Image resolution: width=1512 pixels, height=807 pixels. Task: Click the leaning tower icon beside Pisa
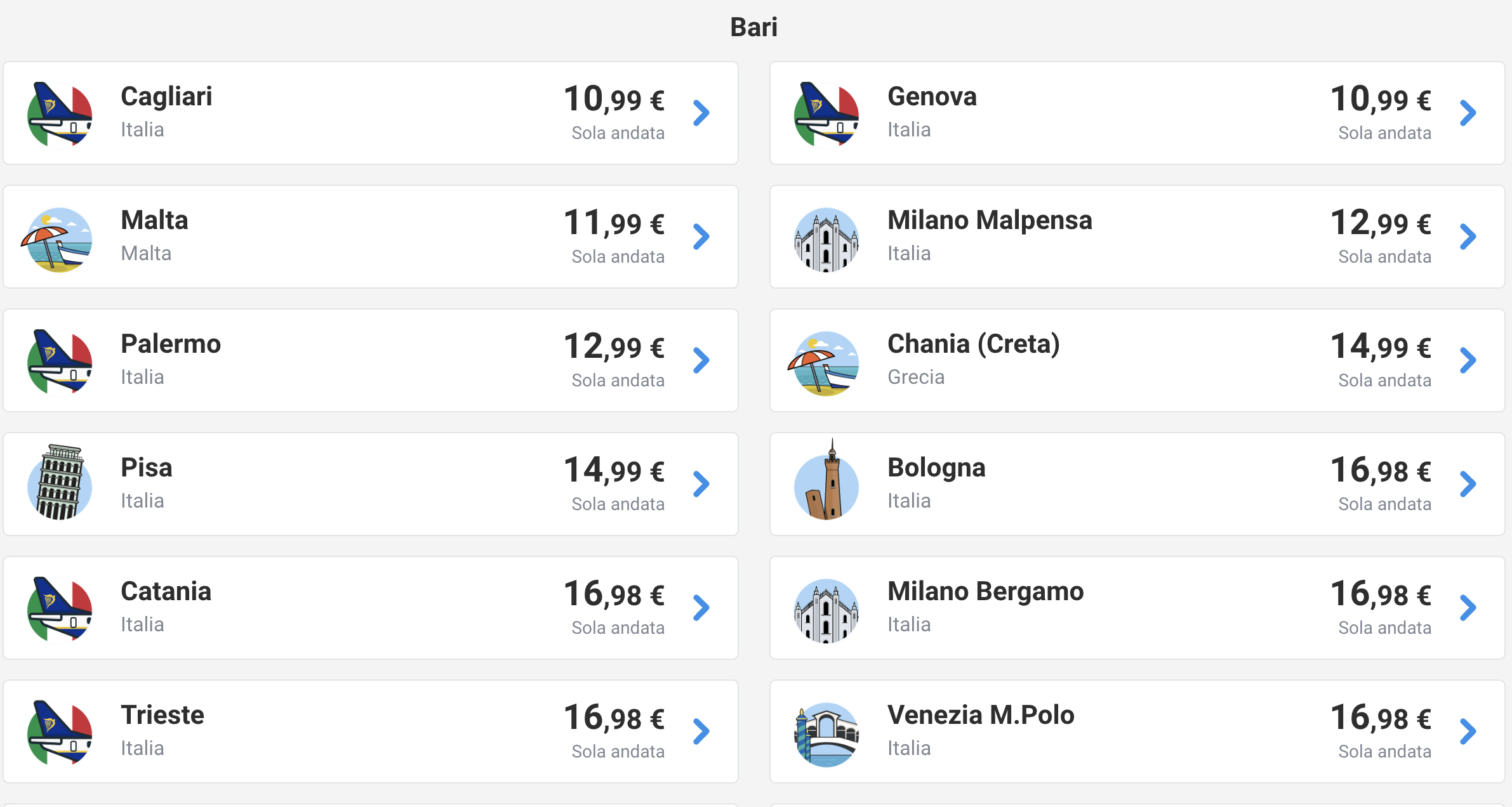[60, 483]
